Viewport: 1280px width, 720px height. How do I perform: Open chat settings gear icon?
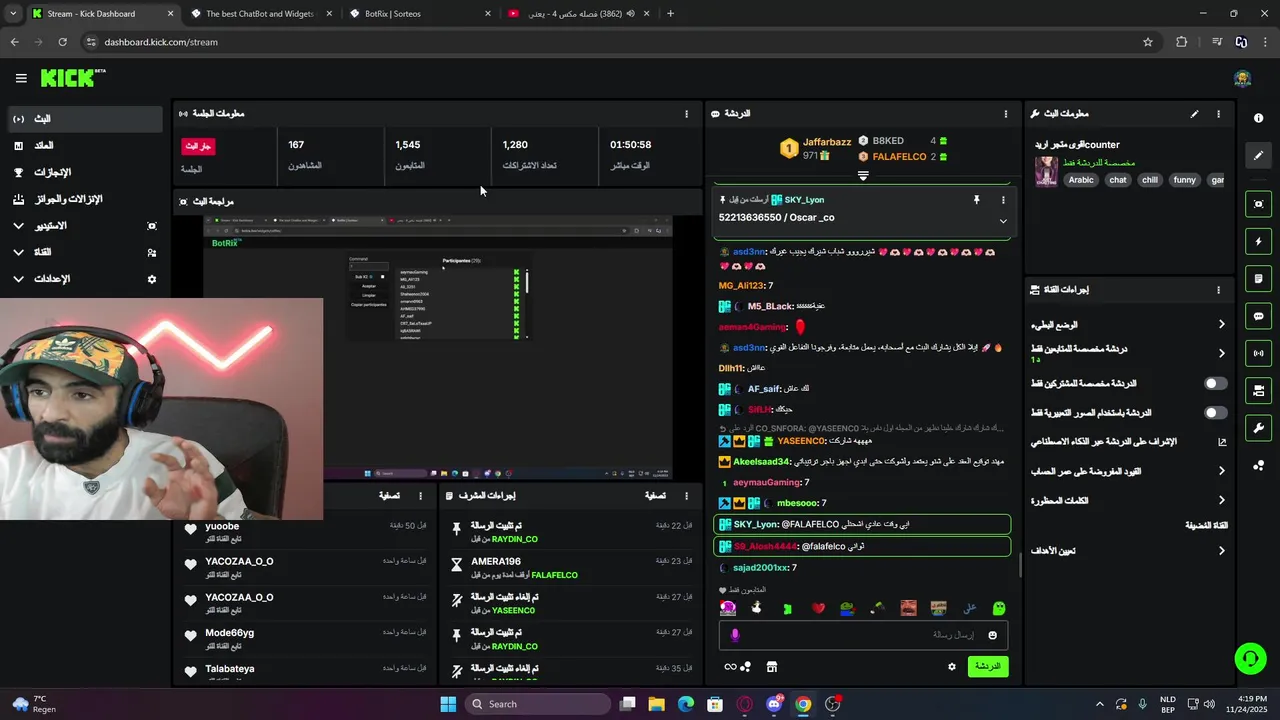coord(952,667)
